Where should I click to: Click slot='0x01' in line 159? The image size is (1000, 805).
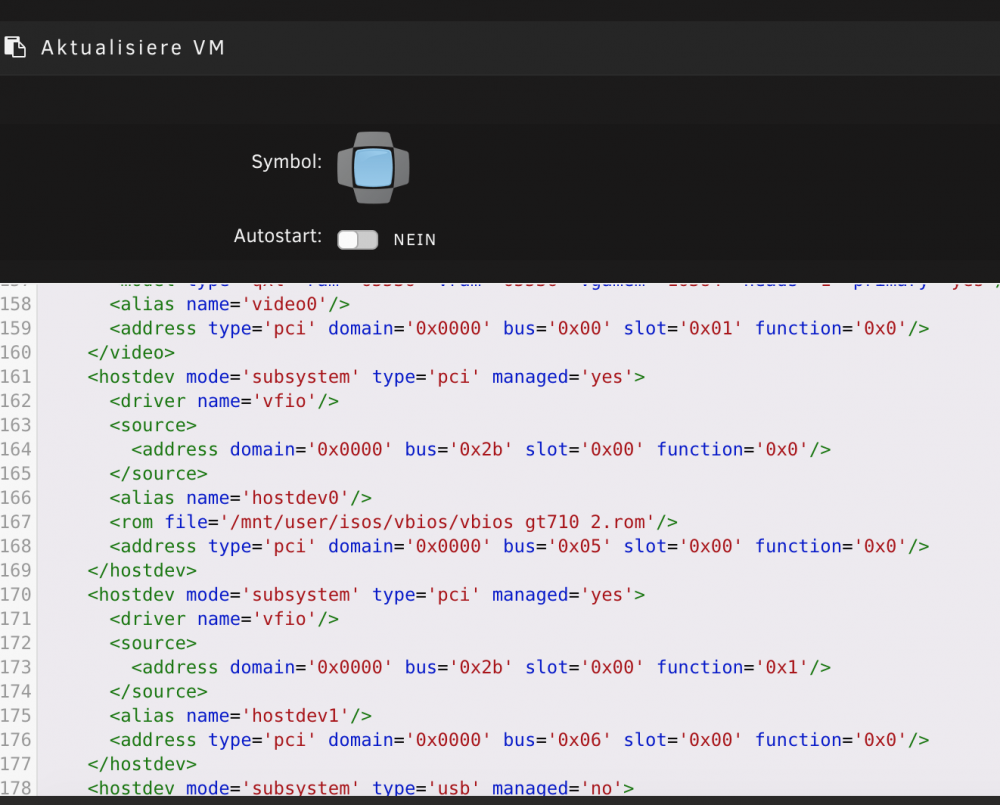683,329
